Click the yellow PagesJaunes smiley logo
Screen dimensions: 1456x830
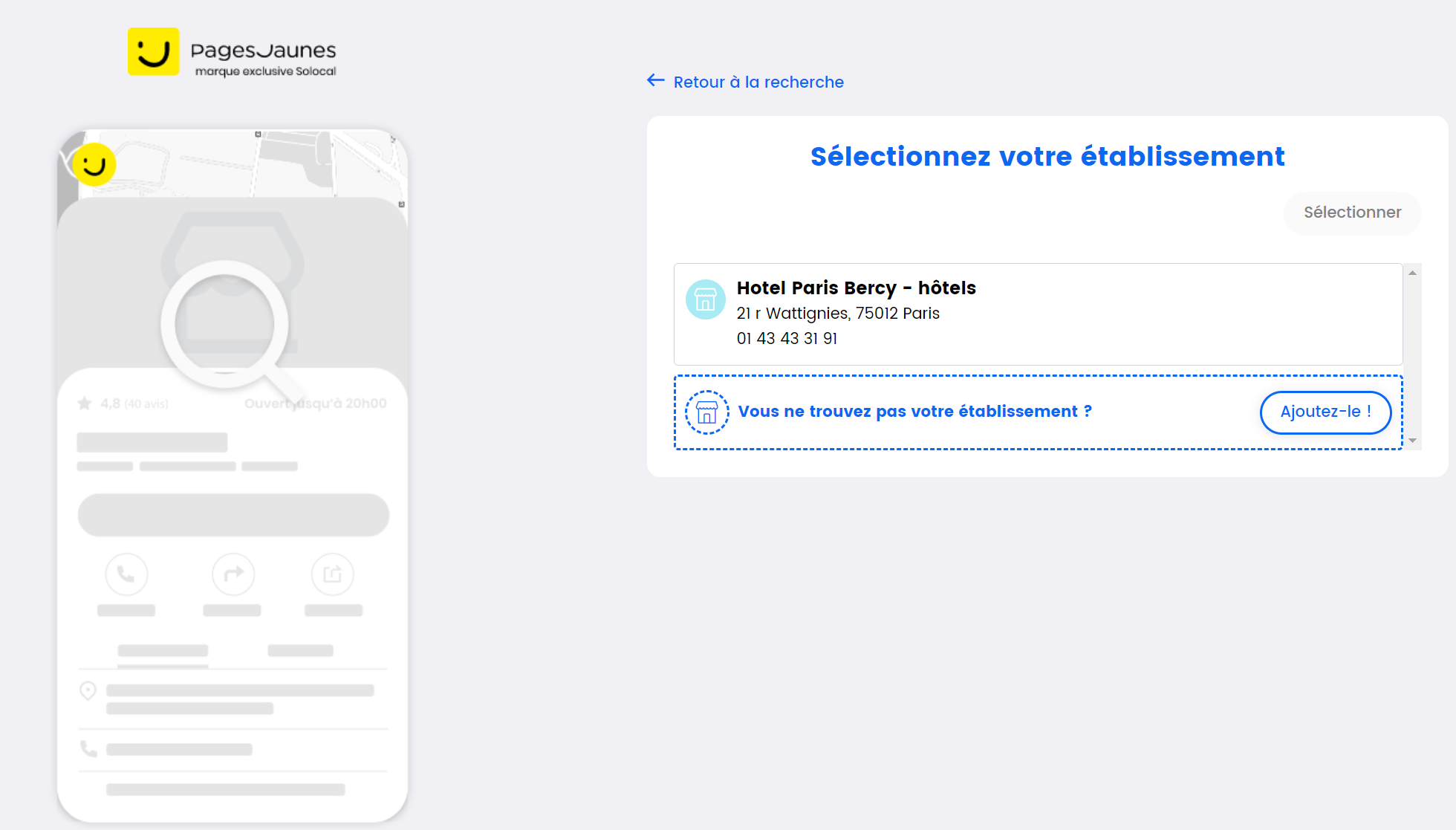click(154, 51)
